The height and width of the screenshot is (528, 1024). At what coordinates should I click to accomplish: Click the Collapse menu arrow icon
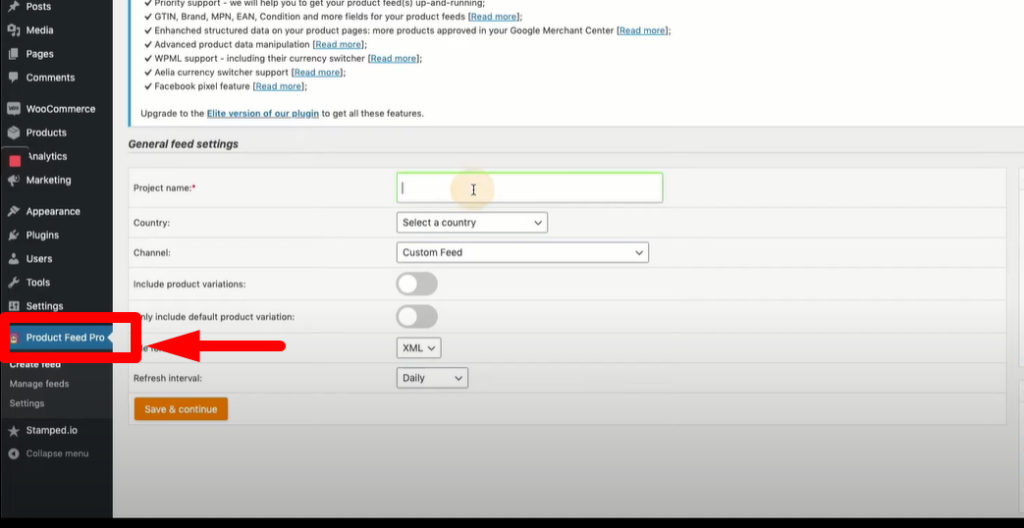click(x=13, y=454)
